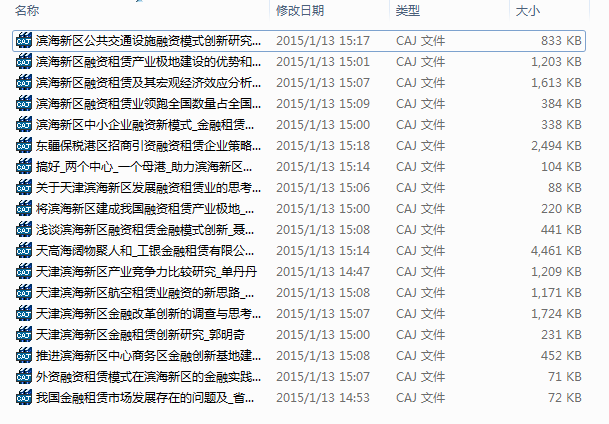Click icon of 天津滨海新区金融租赁创新研究_郭明奇 file

pyautogui.click(x=24, y=334)
